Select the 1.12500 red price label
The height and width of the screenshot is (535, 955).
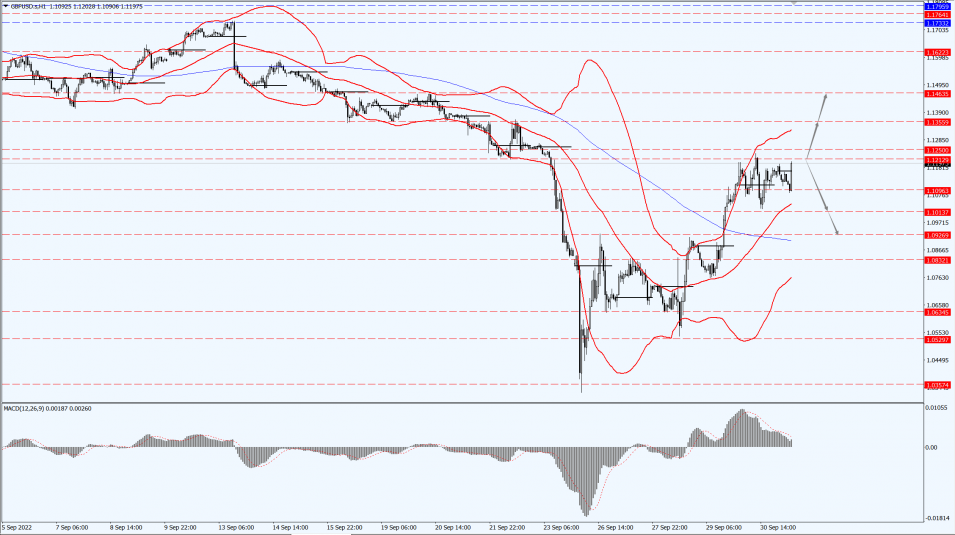tap(937, 151)
